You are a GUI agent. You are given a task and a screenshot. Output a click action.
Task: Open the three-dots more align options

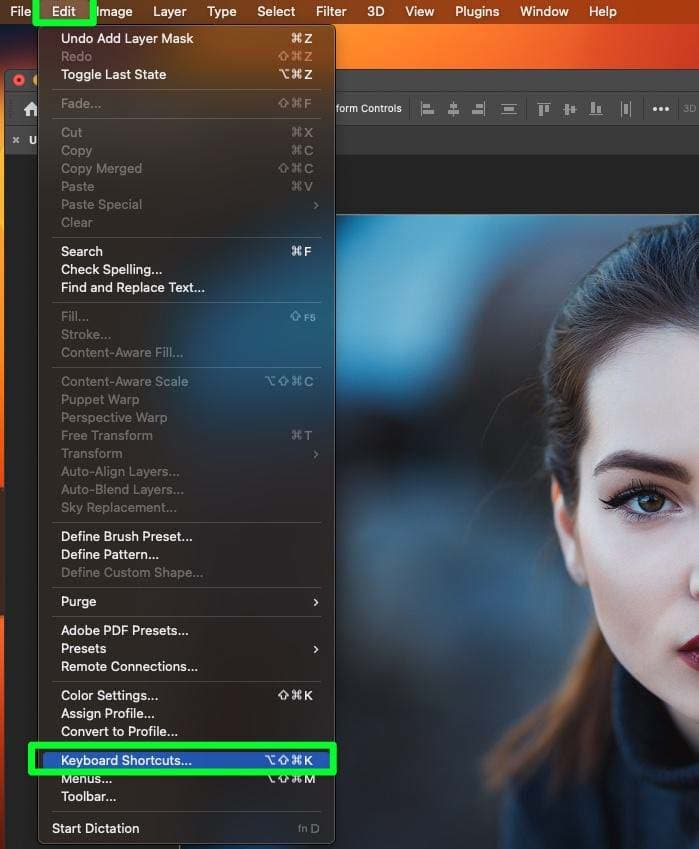[x=661, y=109]
